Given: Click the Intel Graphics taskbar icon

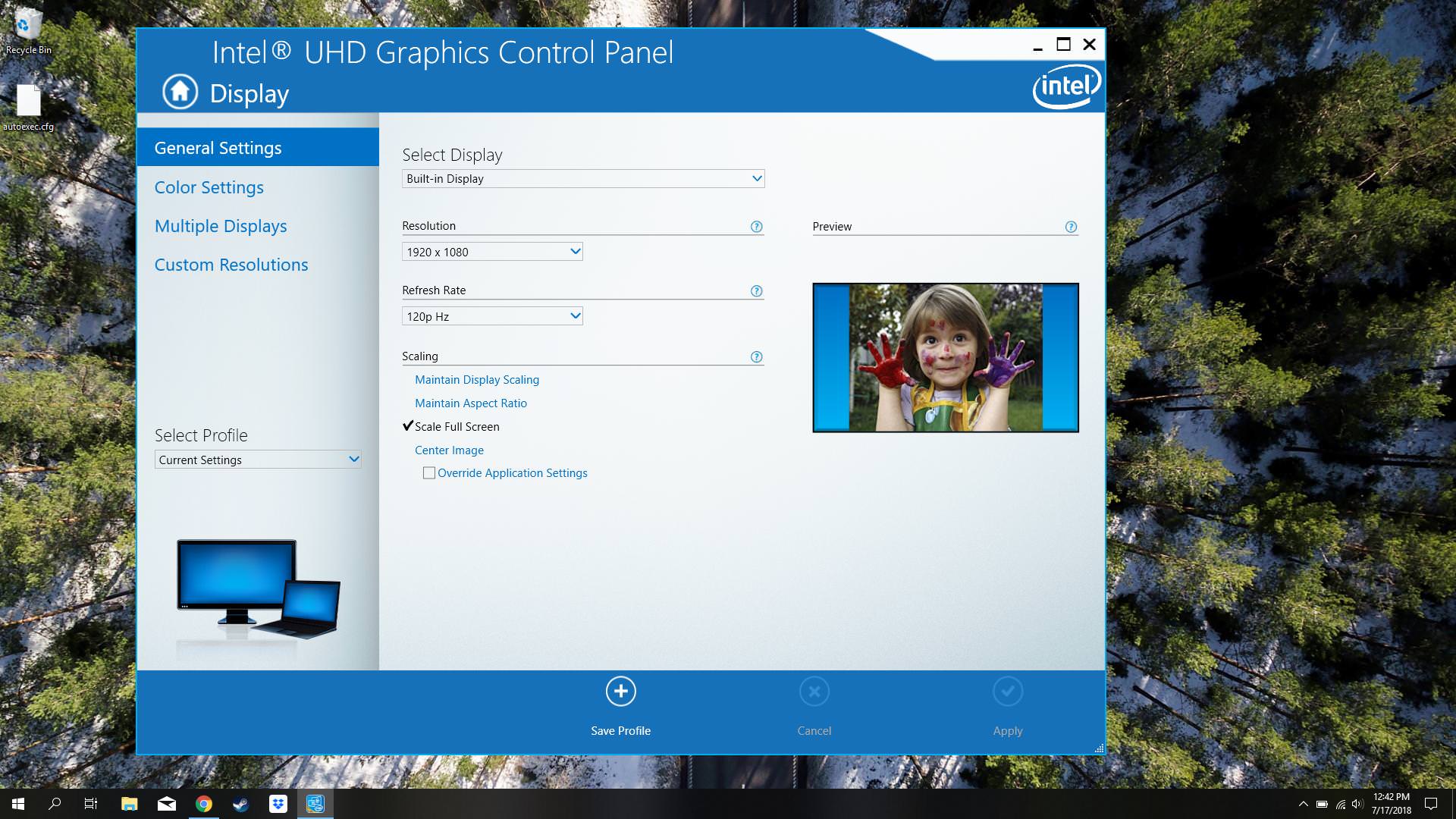Looking at the screenshot, I should [x=315, y=804].
